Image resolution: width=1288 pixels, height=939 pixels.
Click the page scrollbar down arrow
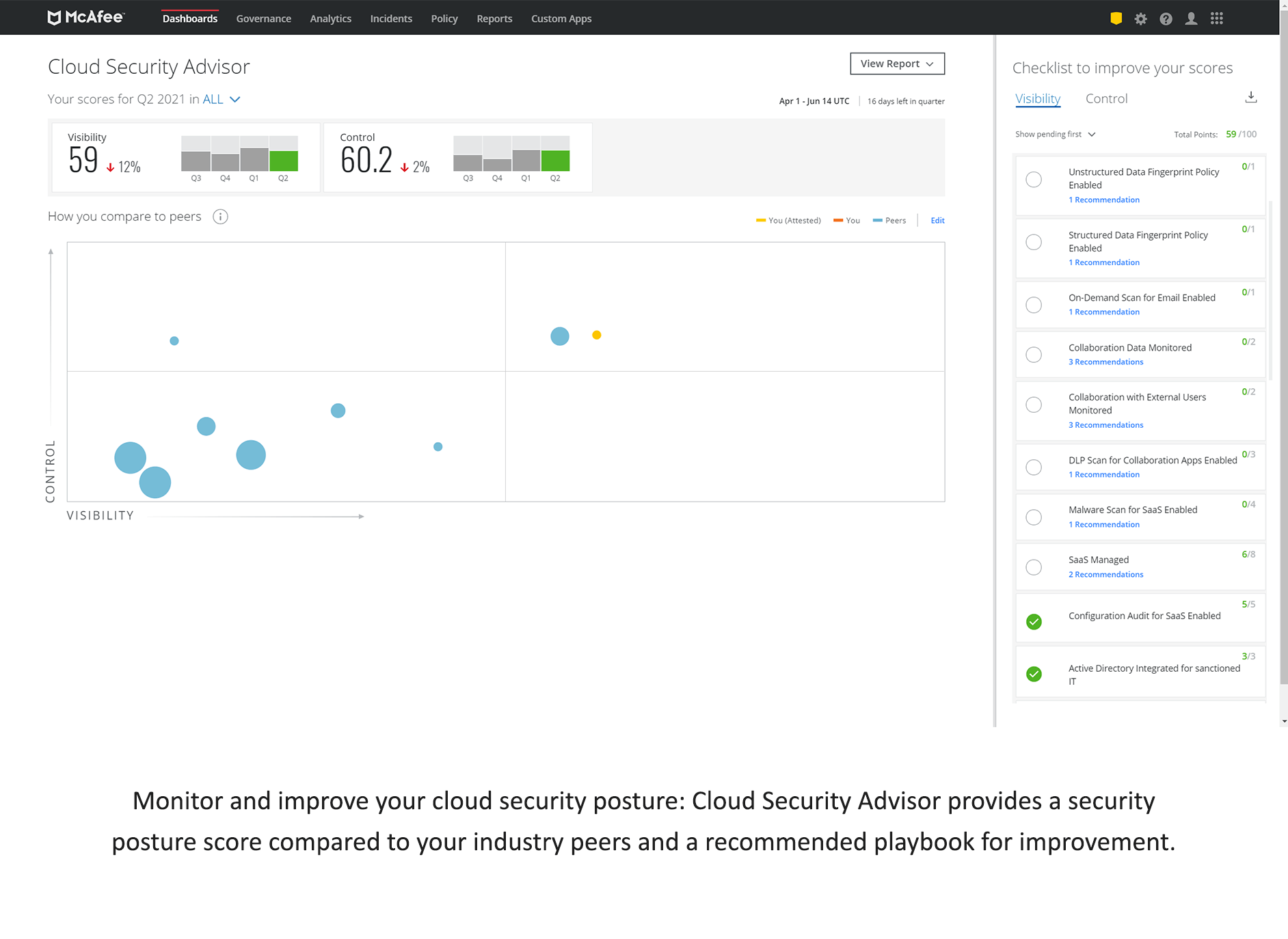point(1284,721)
